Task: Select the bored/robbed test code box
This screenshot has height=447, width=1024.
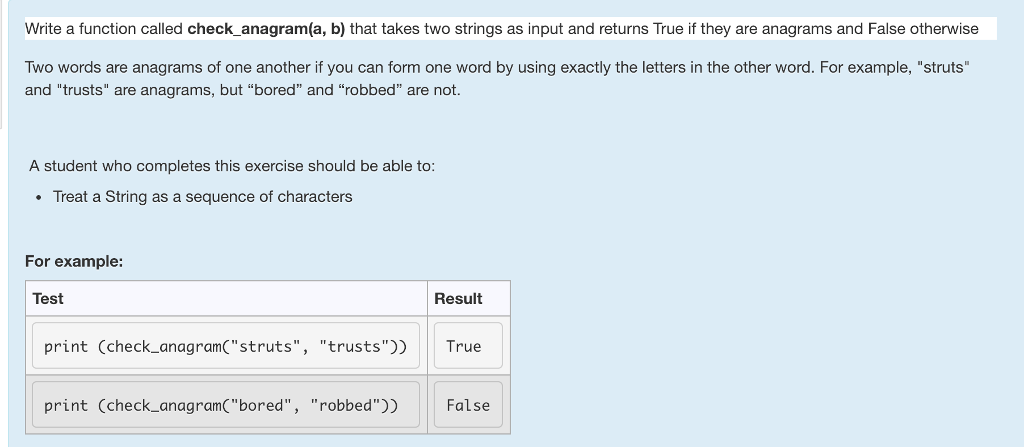Action: coord(226,405)
